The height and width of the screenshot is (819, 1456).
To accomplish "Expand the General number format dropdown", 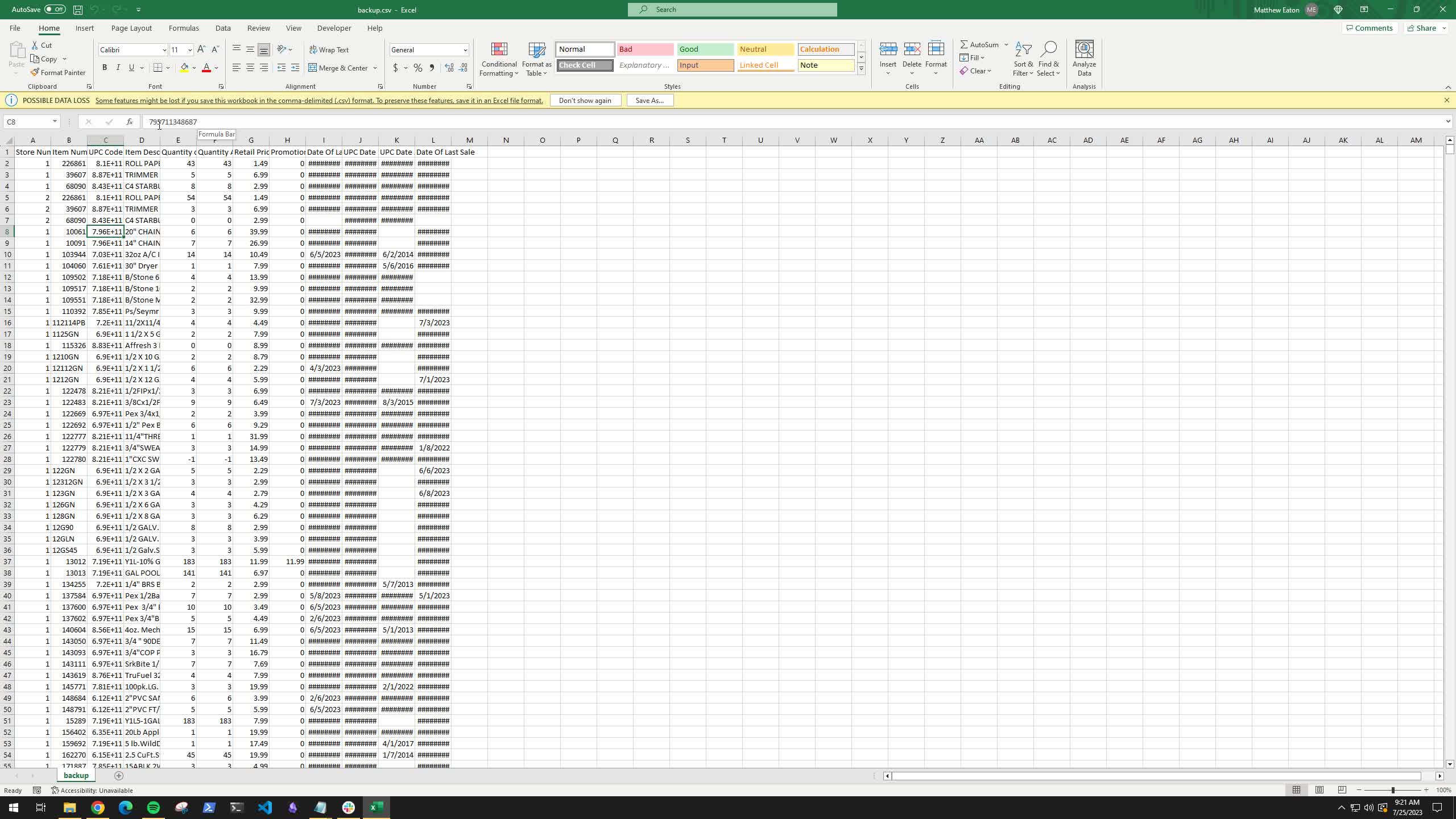I will pyautogui.click(x=465, y=50).
